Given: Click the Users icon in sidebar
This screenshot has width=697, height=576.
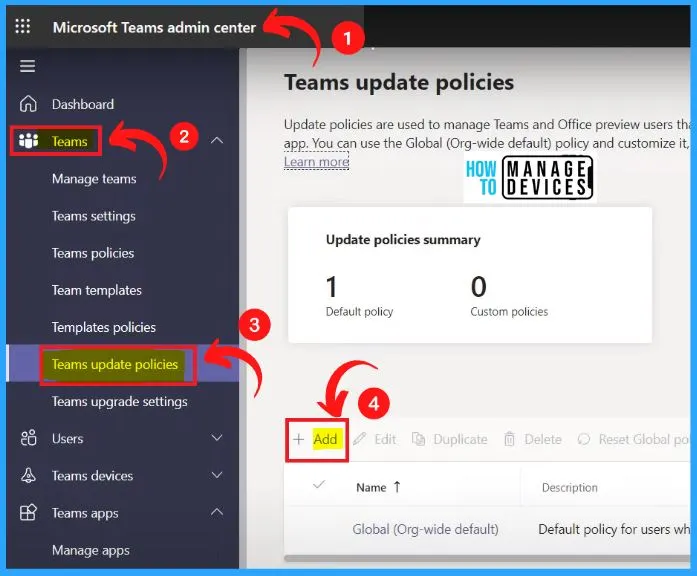Looking at the screenshot, I should pos(28,438).
